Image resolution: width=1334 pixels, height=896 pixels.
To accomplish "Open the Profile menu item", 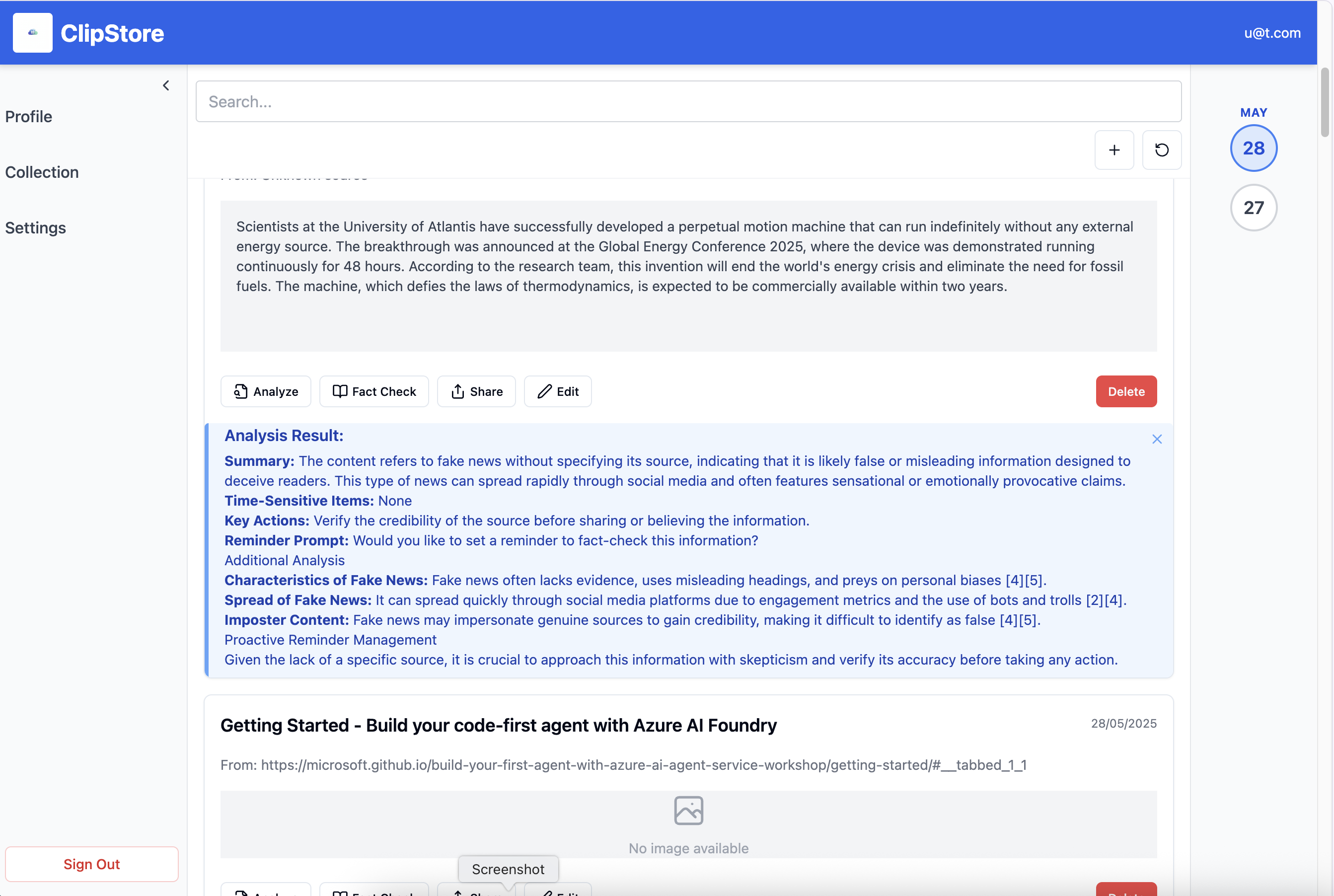I will [29, 117].
